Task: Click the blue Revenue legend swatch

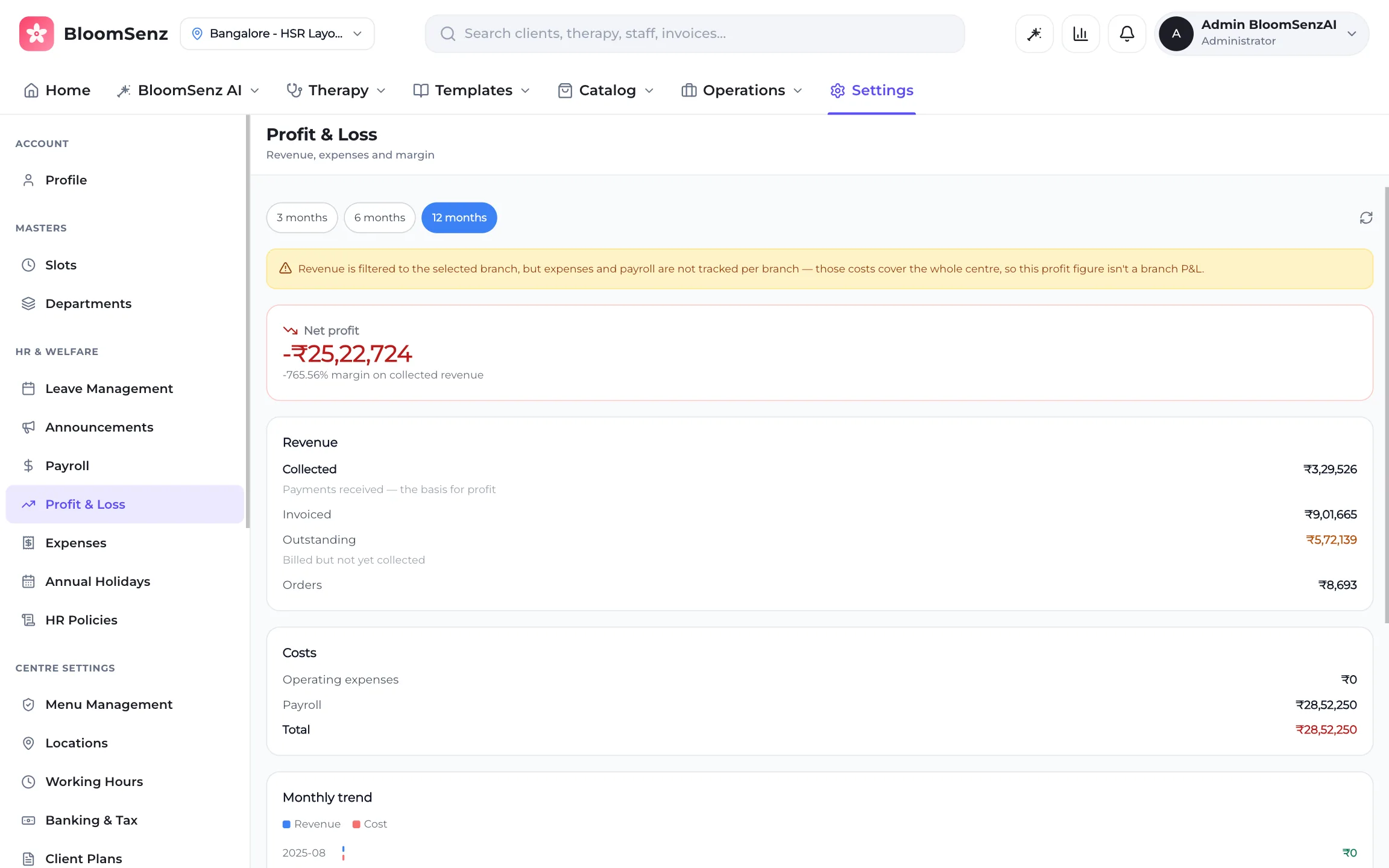Action: [x=286, y=824]
